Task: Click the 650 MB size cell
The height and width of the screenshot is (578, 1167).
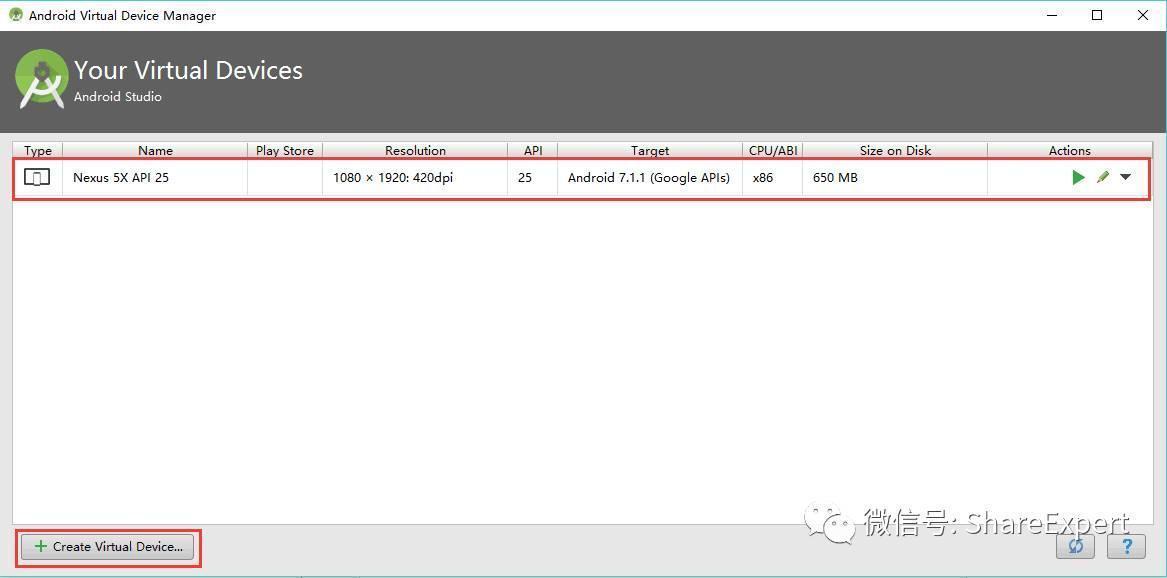Action: [895, 178]
